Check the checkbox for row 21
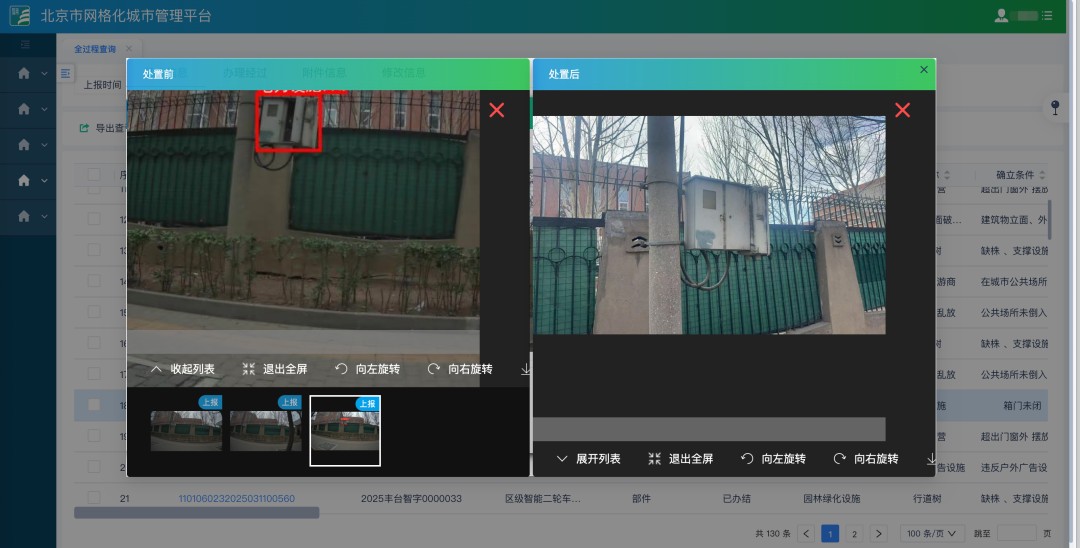Image resolution: width=1080 pixels, height=548 pixels. 94,498
